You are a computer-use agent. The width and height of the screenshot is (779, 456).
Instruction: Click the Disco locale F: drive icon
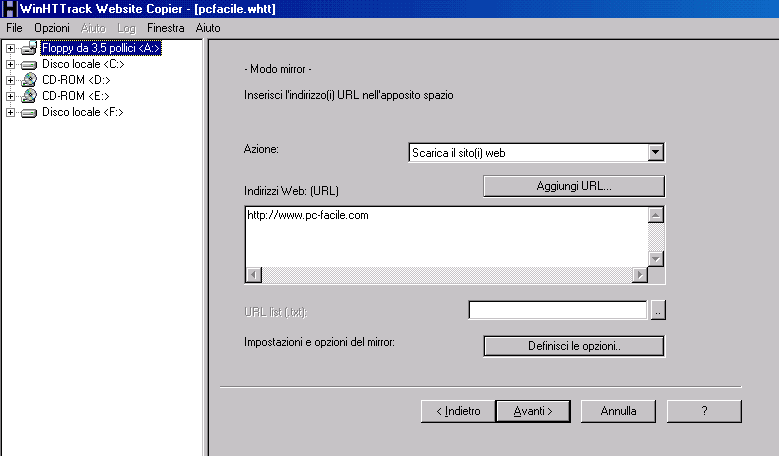29,112
